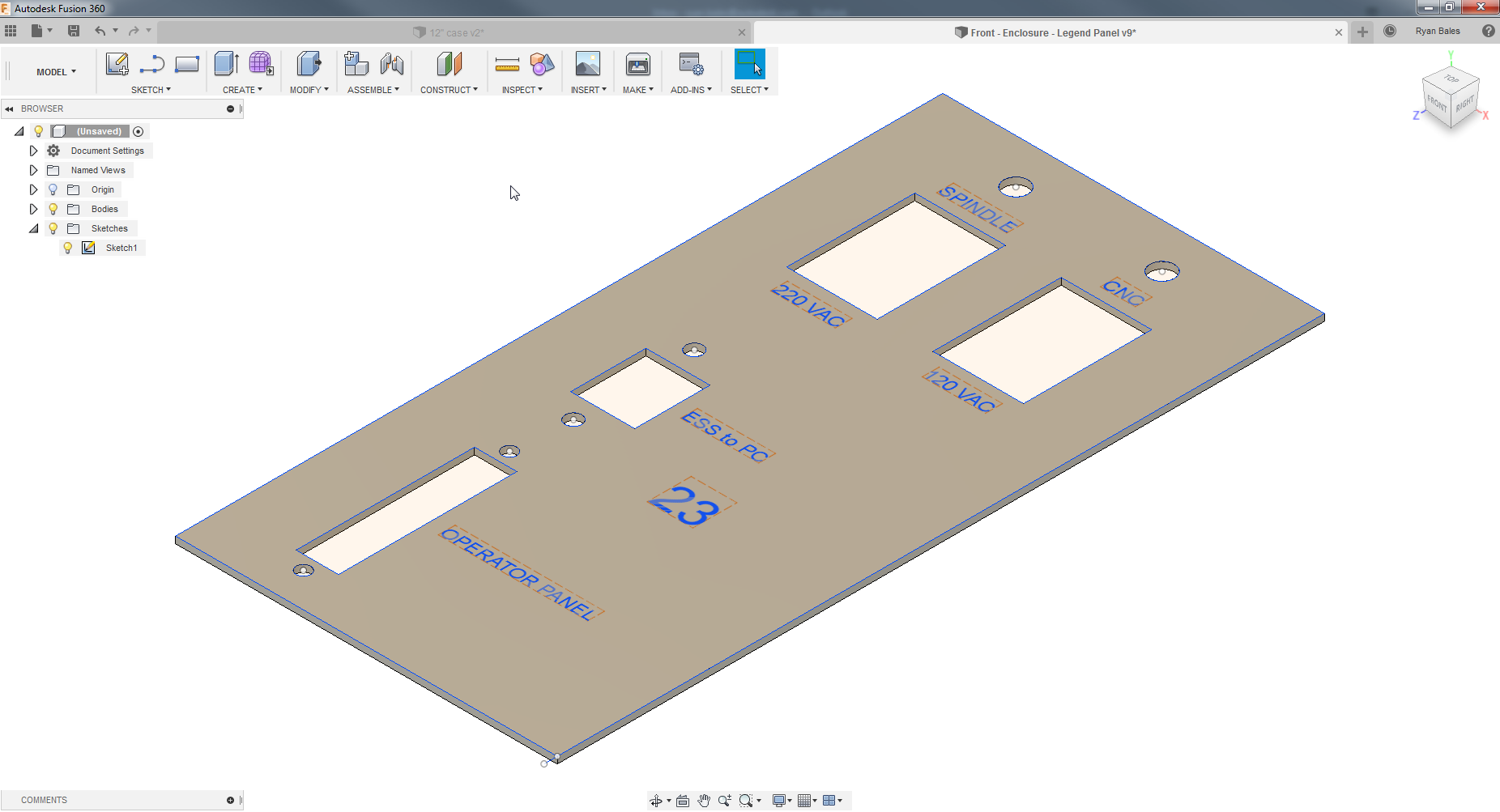Toggle visibility bulb for Sketches folder

click(53, 228)
